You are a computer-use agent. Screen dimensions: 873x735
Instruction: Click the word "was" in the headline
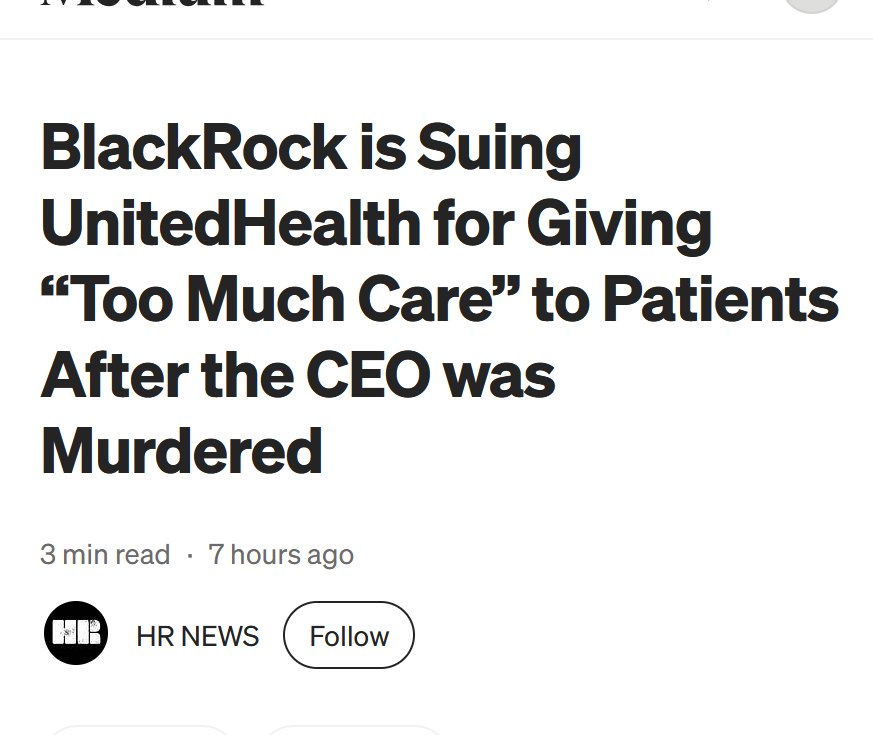coord(499,374)
